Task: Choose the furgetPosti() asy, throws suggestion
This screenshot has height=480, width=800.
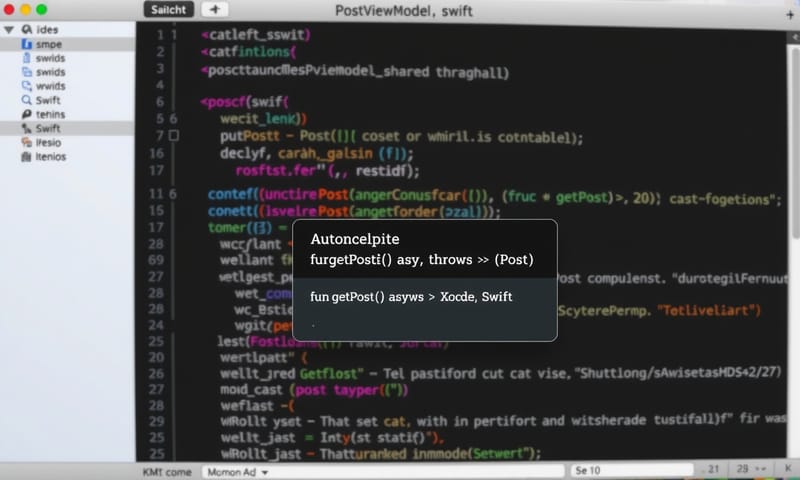Action: tap(422, 260)
